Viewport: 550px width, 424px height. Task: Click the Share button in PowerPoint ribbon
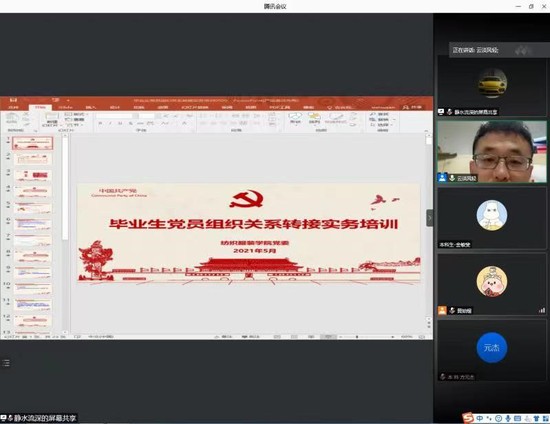pyautogui.click(x=412, y=107)
